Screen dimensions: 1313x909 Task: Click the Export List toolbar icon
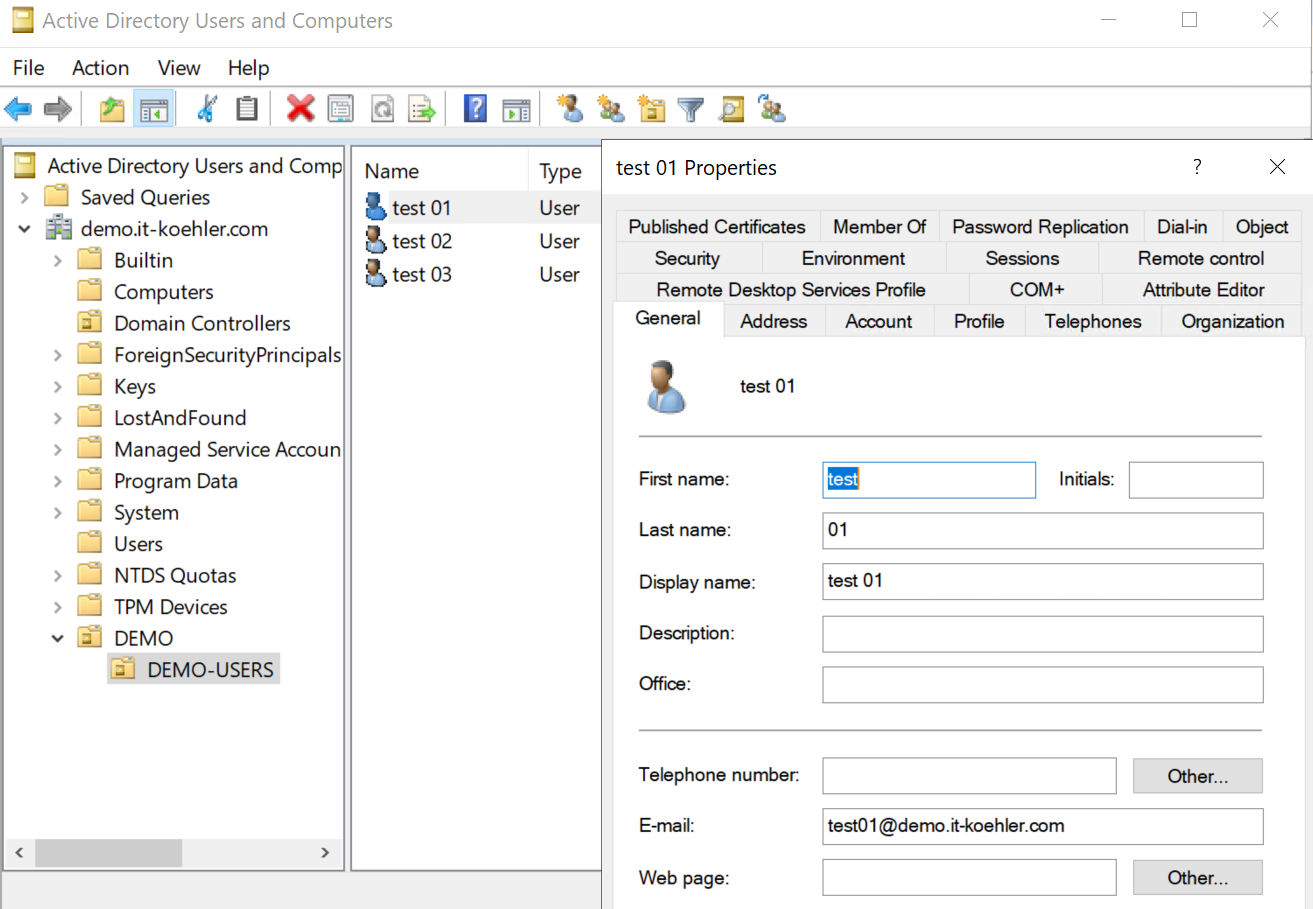click(x=423, y=108)
